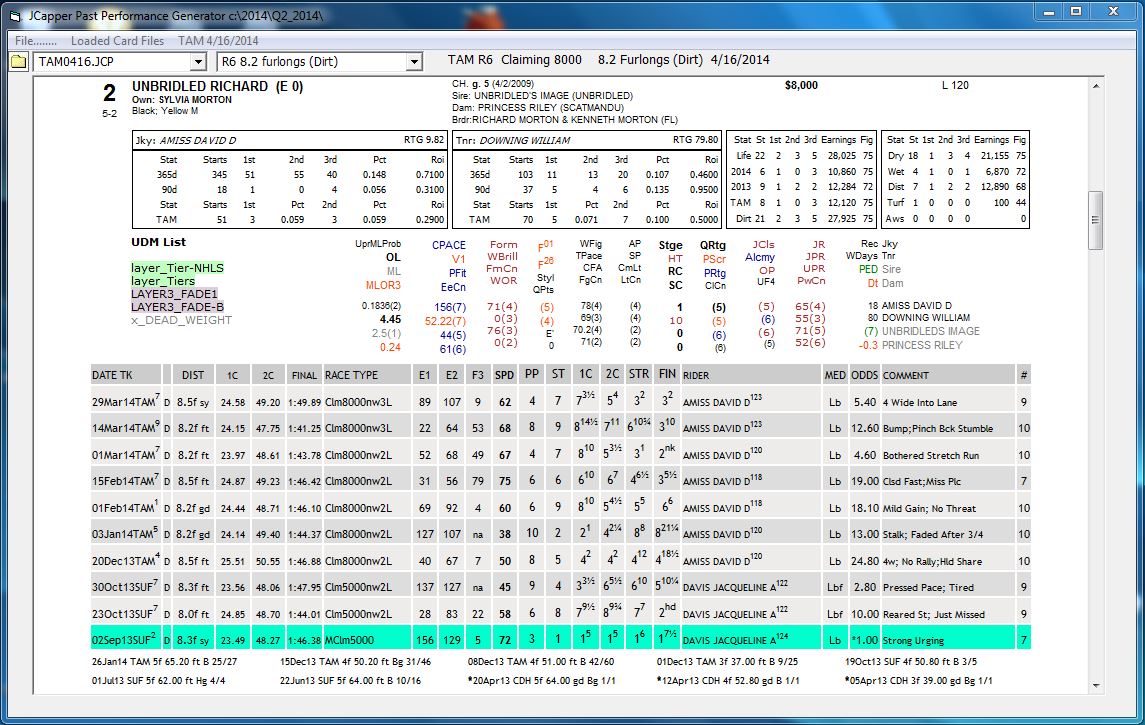Image resolution: width=1145 pixels, height=725 pixels.
Task: Click the RACE TYPE column header
Action: [x=367, y=375]
